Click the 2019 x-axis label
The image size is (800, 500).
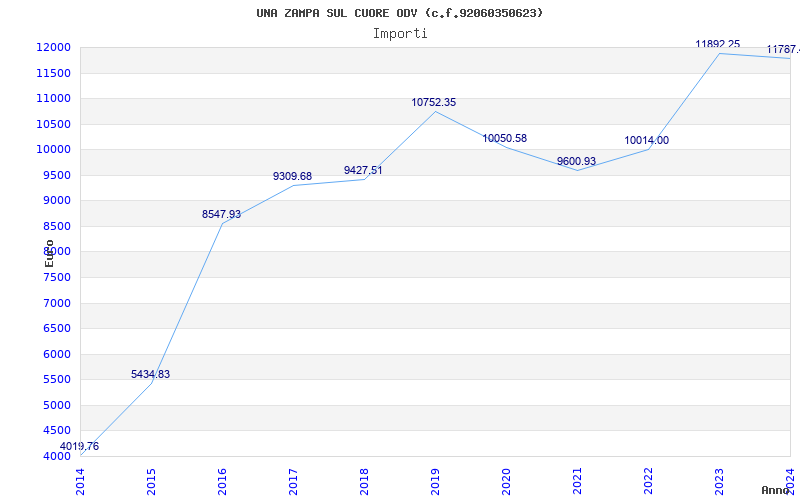click(x=435, y=481)
